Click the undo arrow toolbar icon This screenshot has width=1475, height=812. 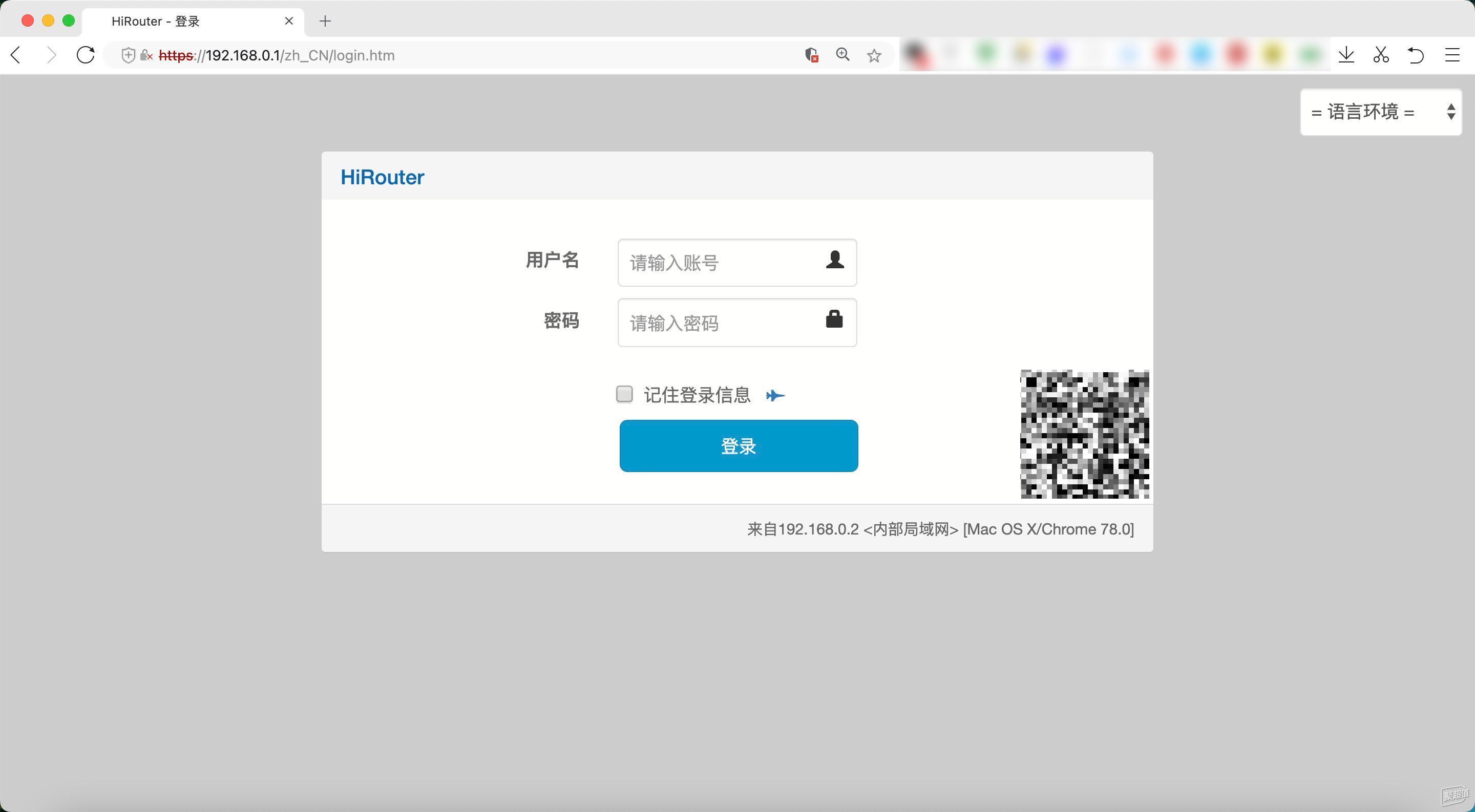(x=1416, y=55)
